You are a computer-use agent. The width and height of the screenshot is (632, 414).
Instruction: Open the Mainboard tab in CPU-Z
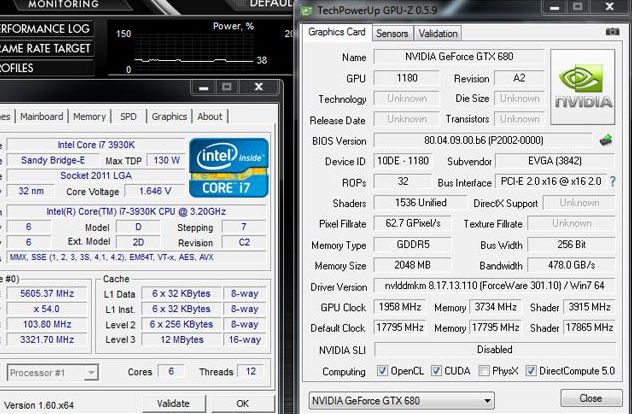pyautogui.click(x=42, y=117)
